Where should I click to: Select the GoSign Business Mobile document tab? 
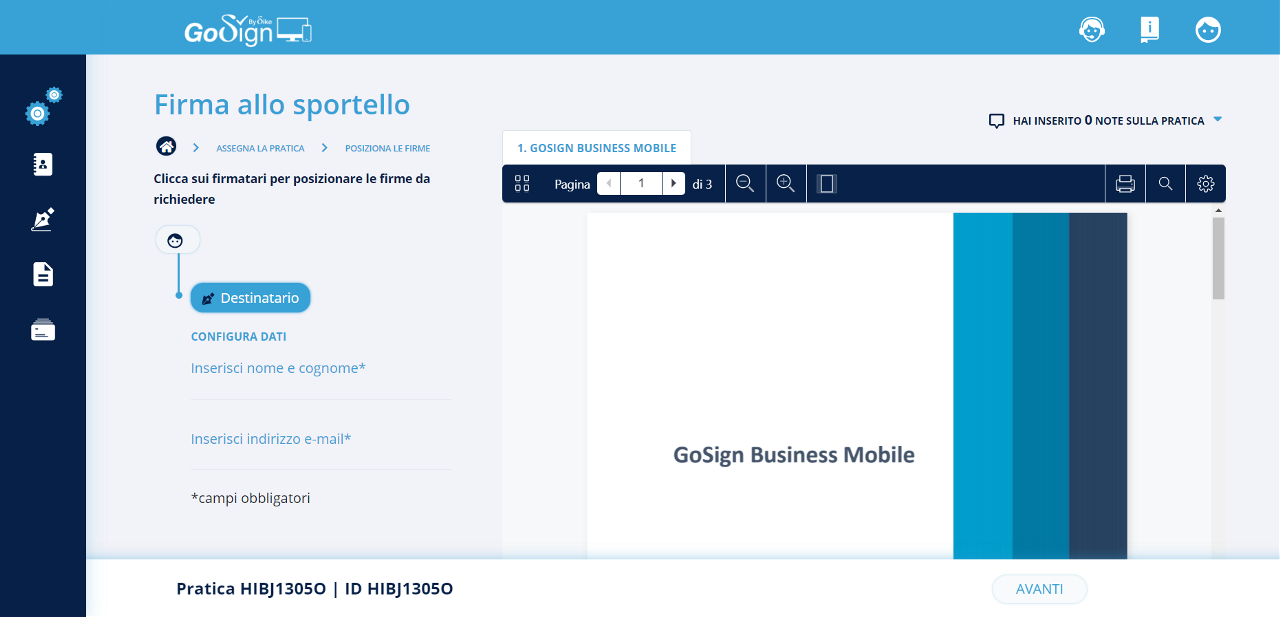596,148
